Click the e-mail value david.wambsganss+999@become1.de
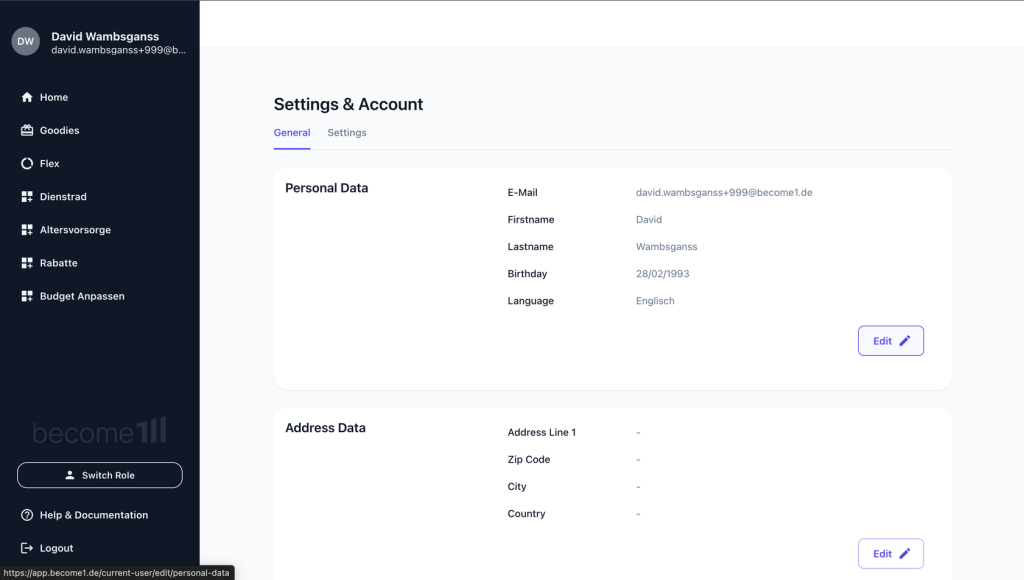1024x580 pixels. (x=724, y=193)
